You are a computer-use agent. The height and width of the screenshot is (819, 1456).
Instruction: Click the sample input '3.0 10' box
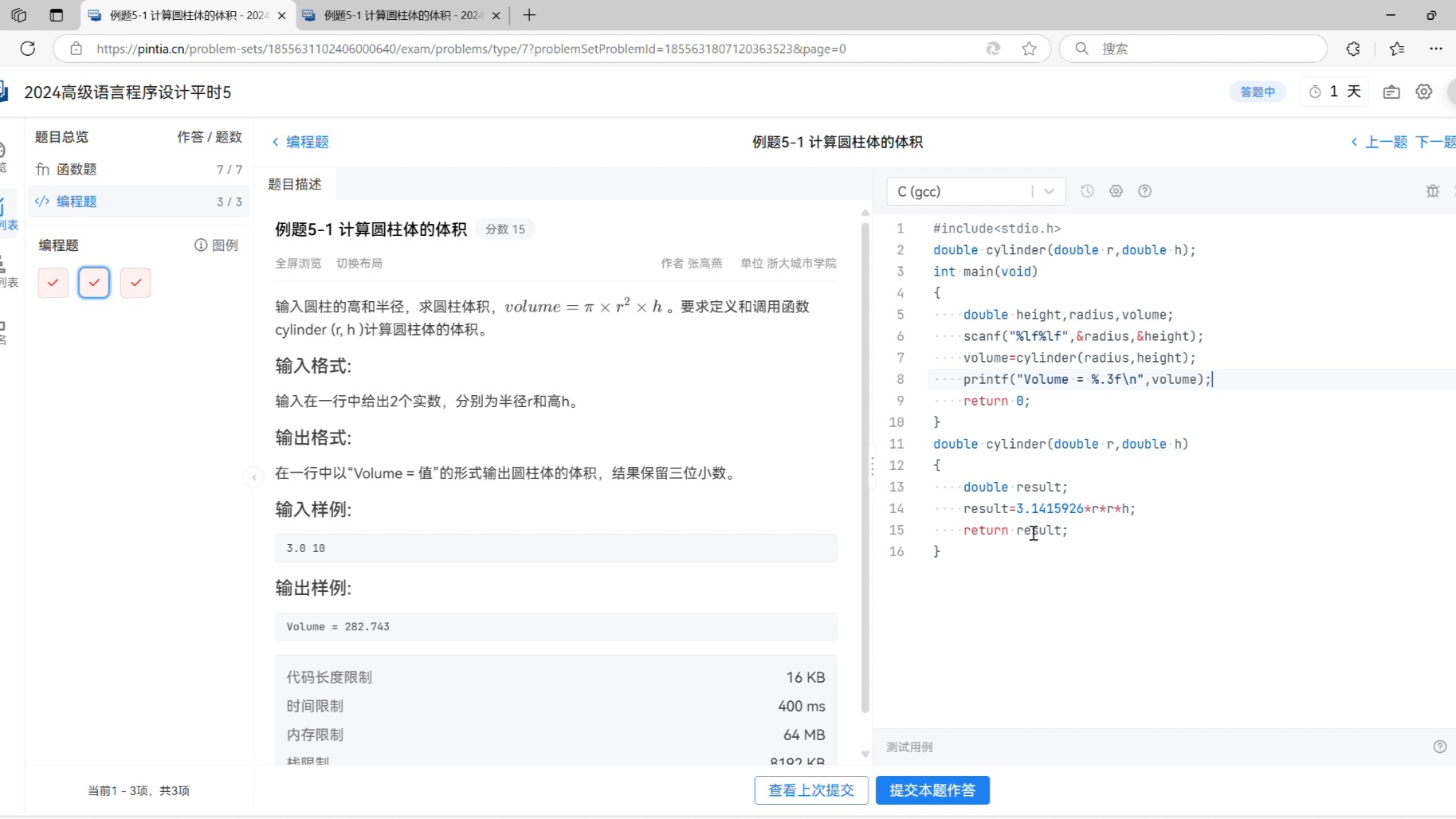pyautogui.click(x=555, y=548)
